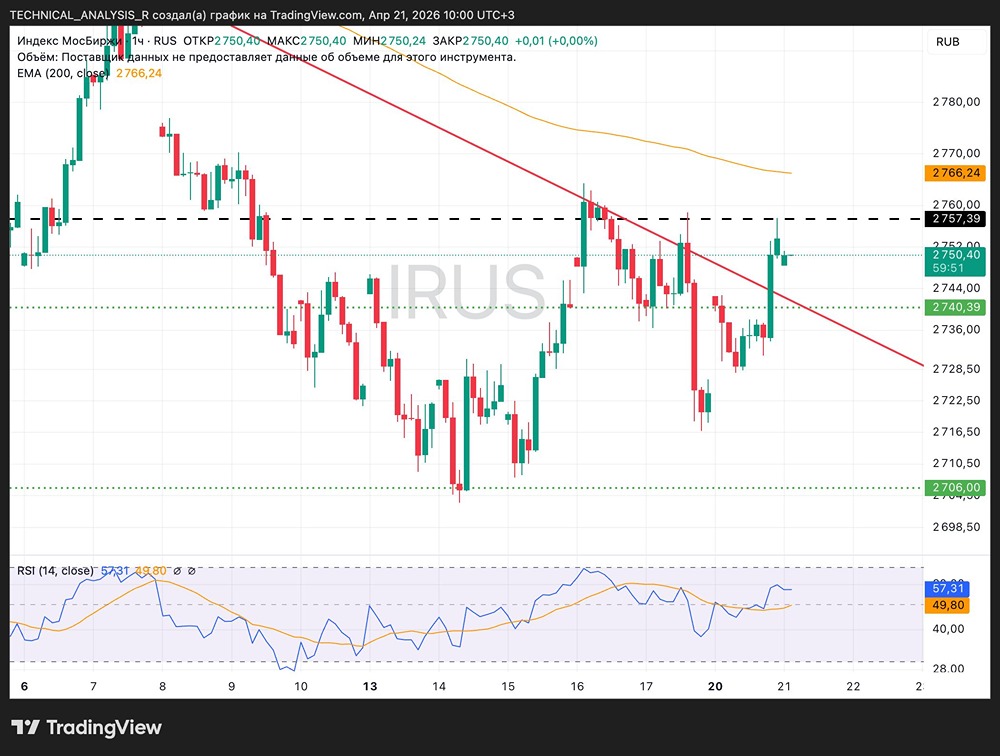Click date 22 on the time axis
The width and height of the screenshot is (1000, 756).
point(853,686)
